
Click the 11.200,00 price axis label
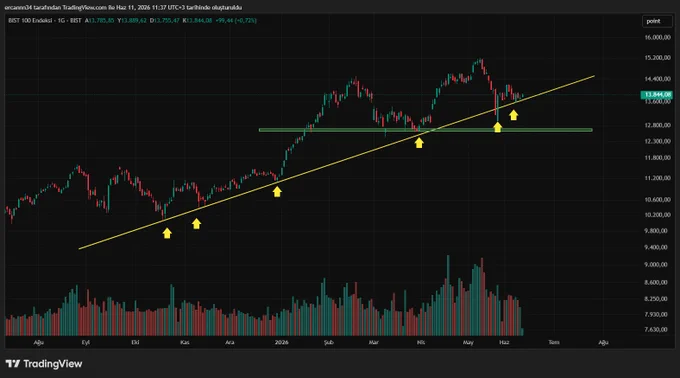coord(657,178)
